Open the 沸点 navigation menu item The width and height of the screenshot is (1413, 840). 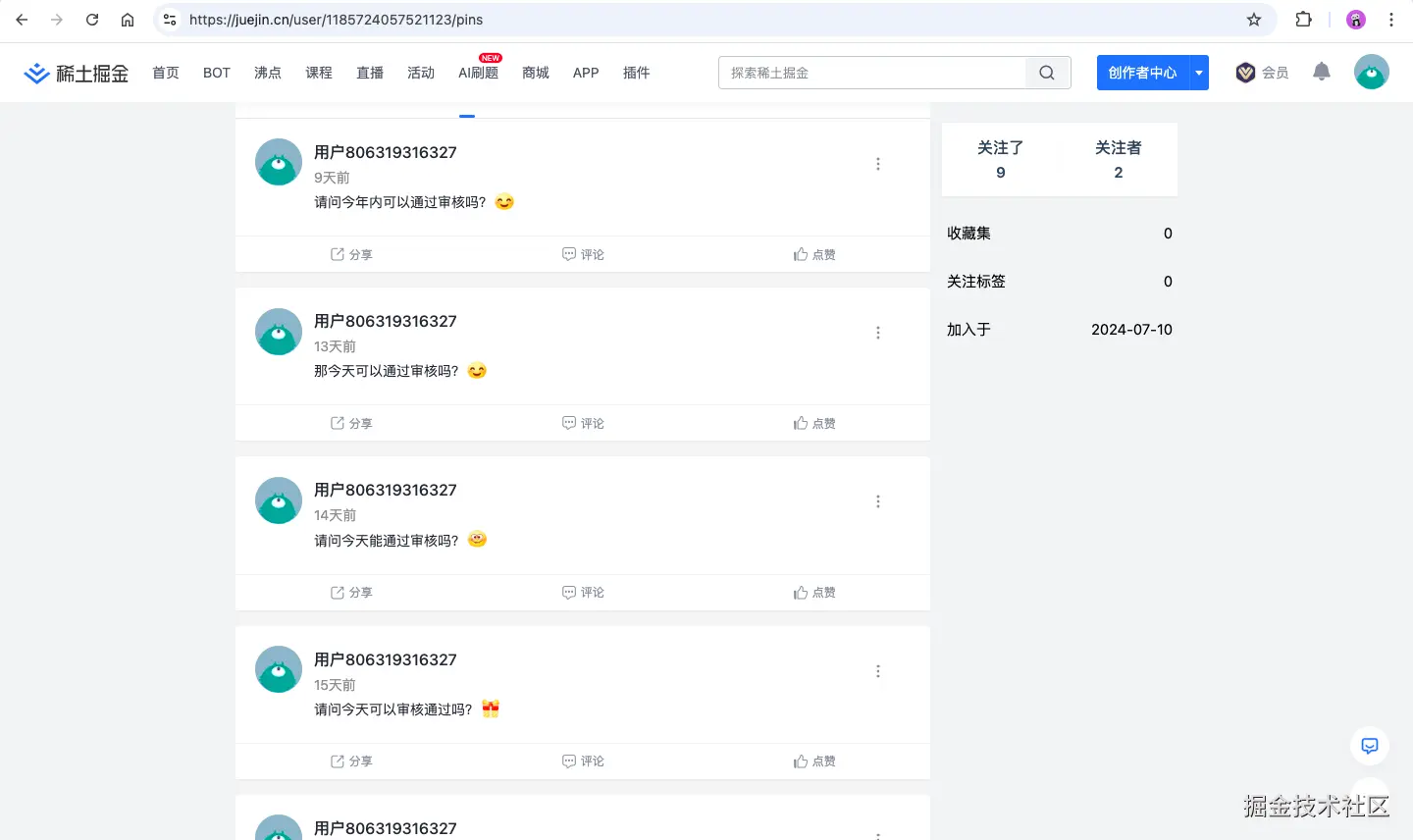(x=267, y=72)
